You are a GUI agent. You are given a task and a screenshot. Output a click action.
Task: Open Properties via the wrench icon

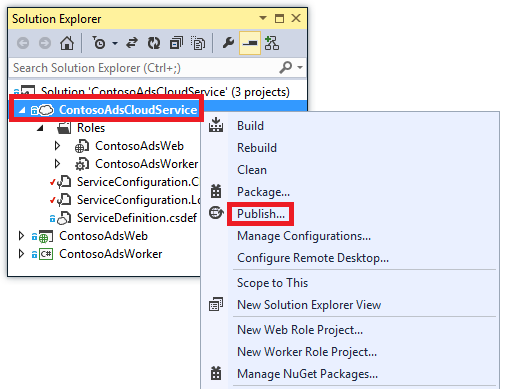click(228, 43)
